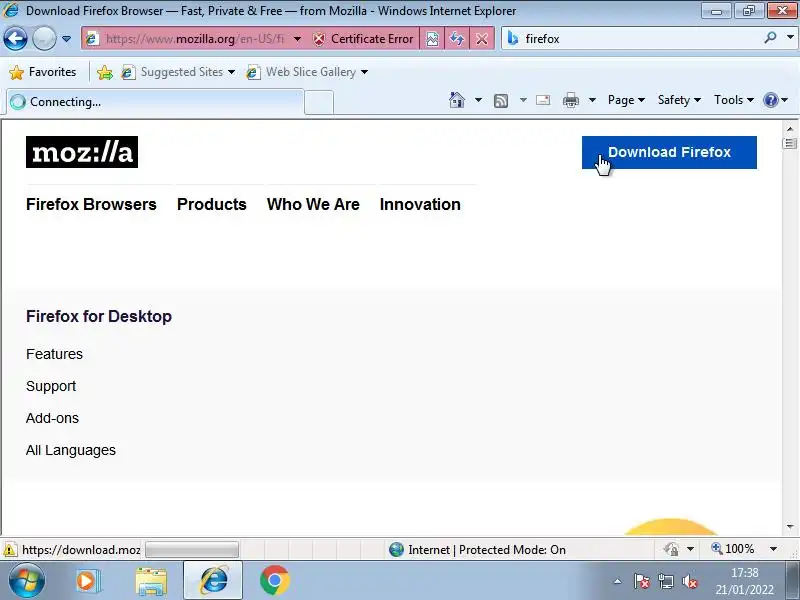Viewport: 800px width, 600px height.
Task: Open Suggested Sites in the favorites bar
Action: pyautogui.click(x=178, y=72)
